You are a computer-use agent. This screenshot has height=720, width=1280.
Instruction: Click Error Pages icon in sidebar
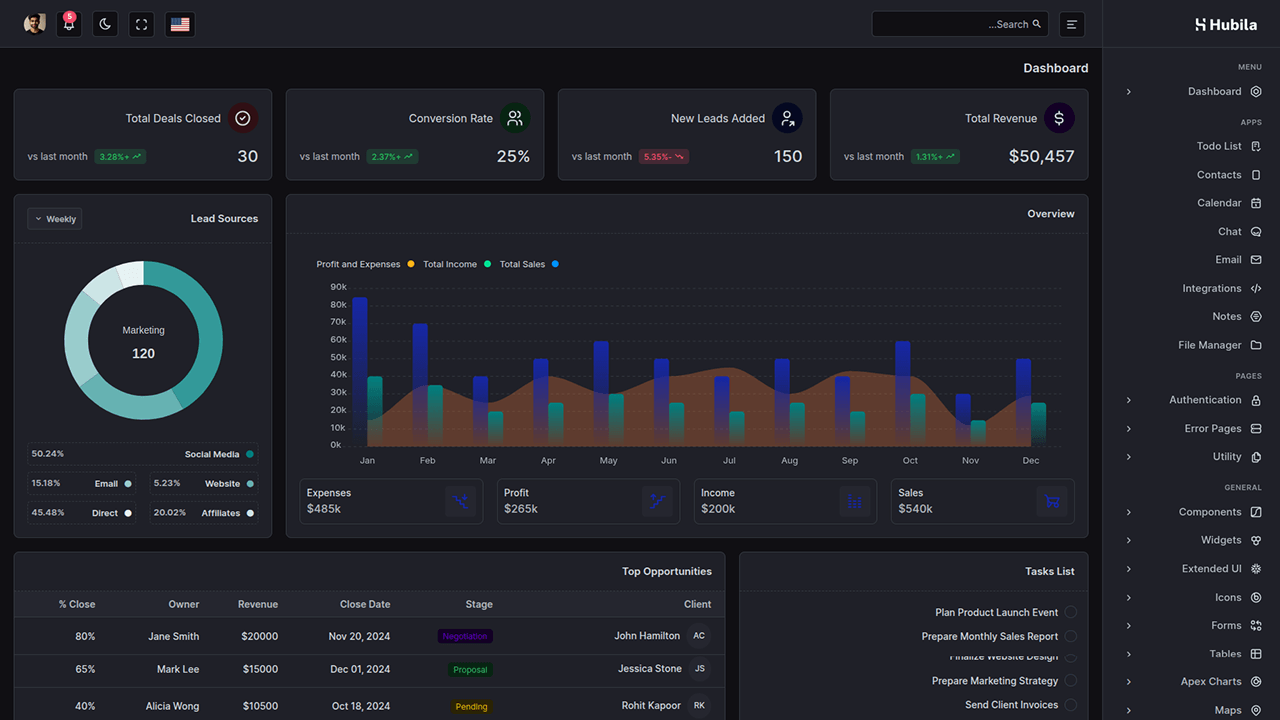pyautogui.click(x=1256, y=428)
